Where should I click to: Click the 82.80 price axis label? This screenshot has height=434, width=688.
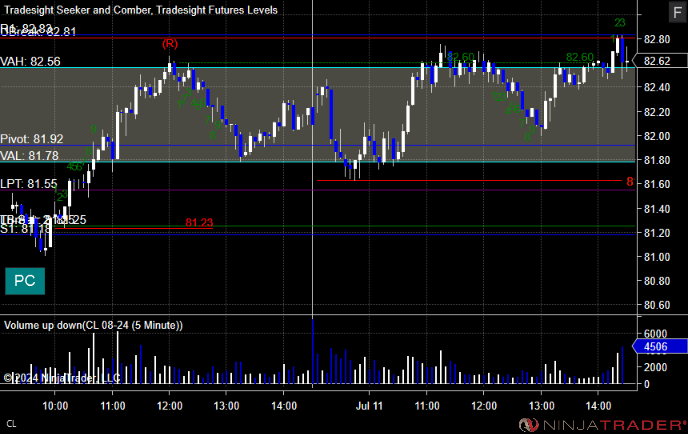pyautogui.click(x=657, y=39)
